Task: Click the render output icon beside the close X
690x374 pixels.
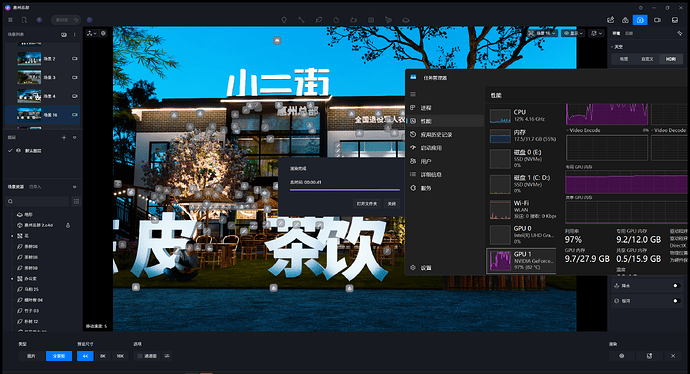Action: click(x=650, y=356)
